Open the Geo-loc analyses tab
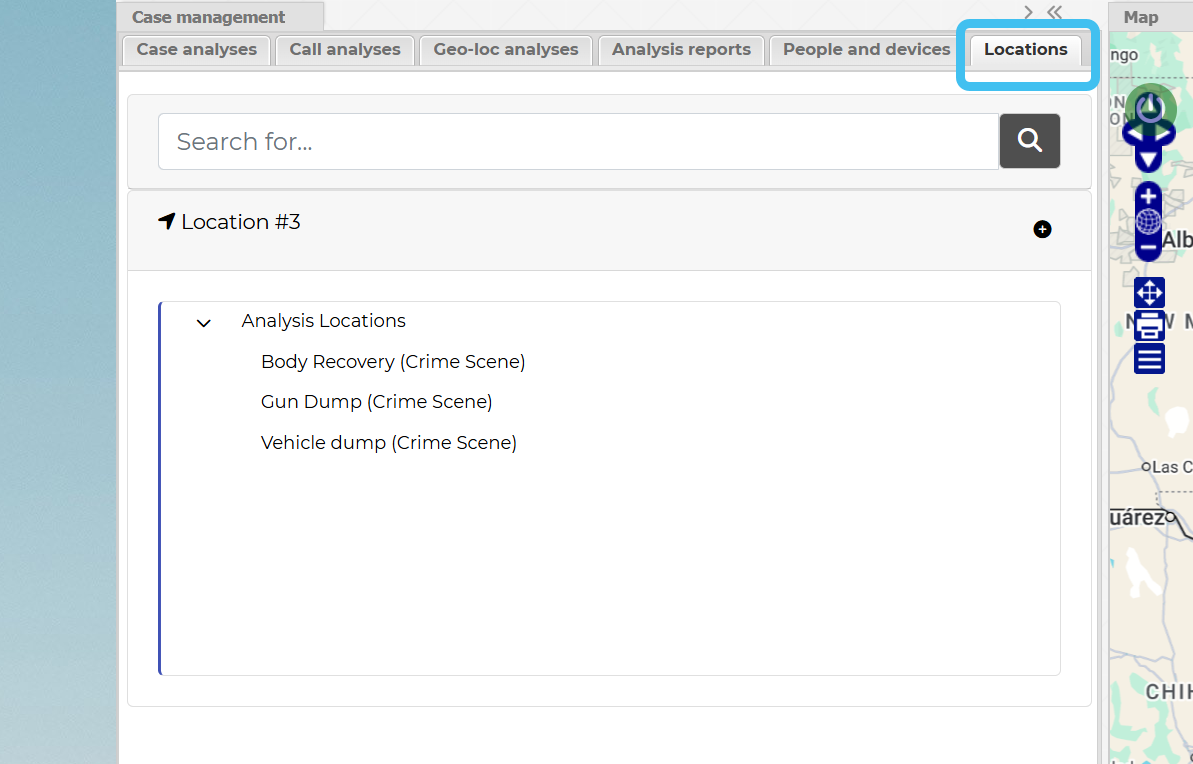The image size is (1193, 764). [x=505, y=50]
